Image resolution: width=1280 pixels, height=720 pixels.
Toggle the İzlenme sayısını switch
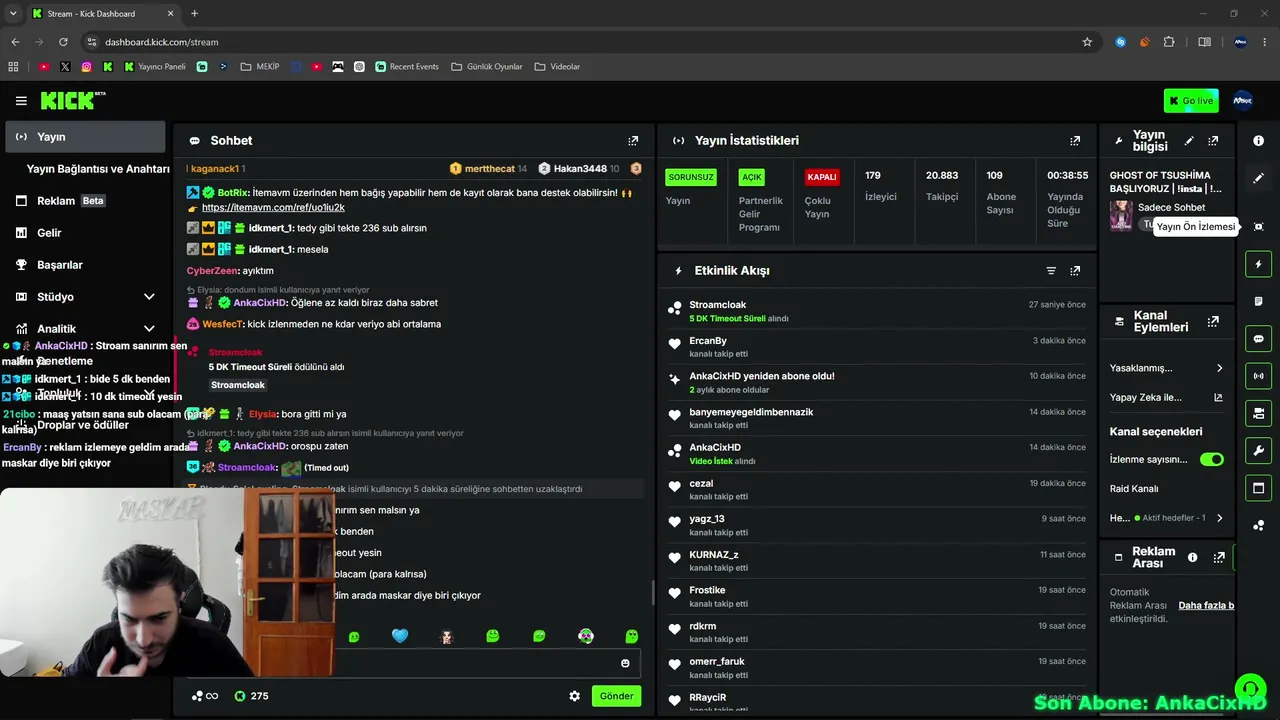(x=1212, y=459)
